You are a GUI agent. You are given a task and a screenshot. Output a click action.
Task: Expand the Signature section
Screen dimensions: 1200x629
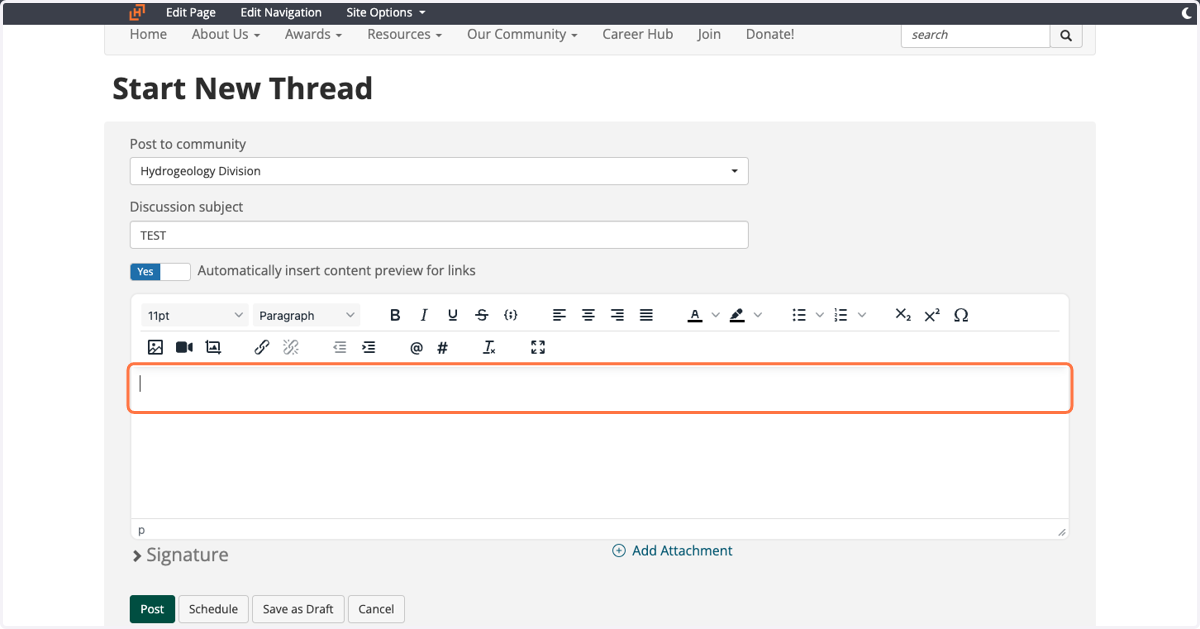pyautogui.click(x=180, y=555)
